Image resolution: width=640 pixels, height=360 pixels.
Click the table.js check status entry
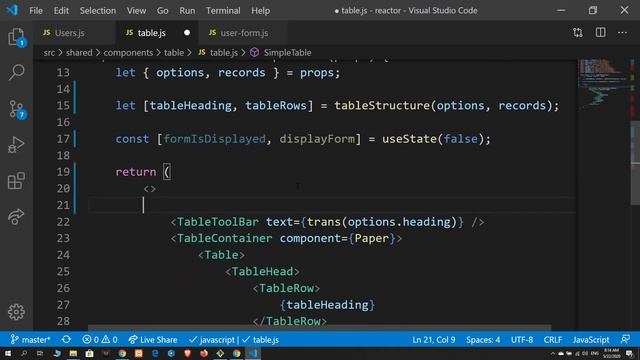coord(260,340)
